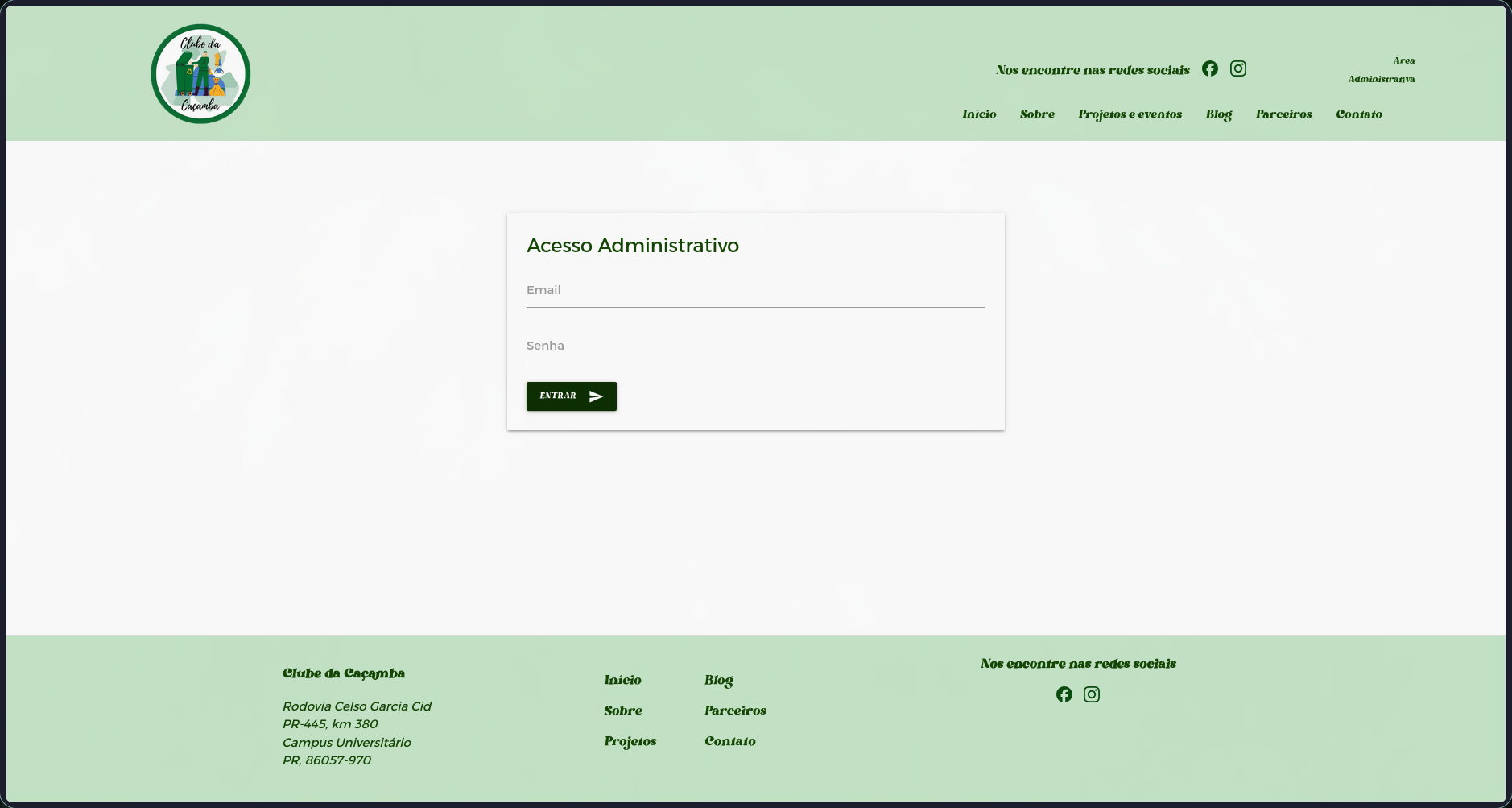1512x808 pixels.
Task: Open the Facebook page from the header
Action: [x=1210, y=68]
